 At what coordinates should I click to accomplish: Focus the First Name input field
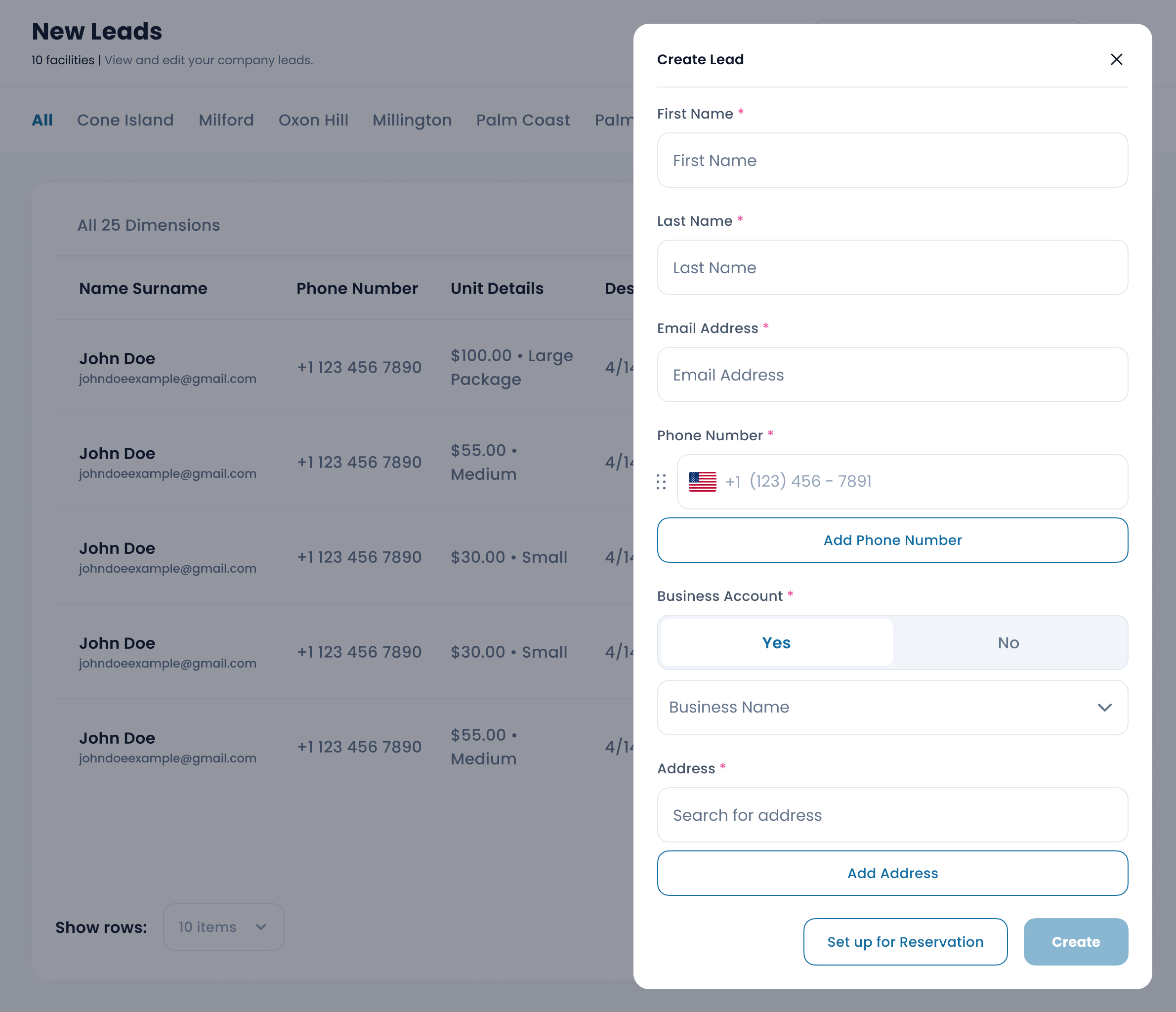pos(892,160)
